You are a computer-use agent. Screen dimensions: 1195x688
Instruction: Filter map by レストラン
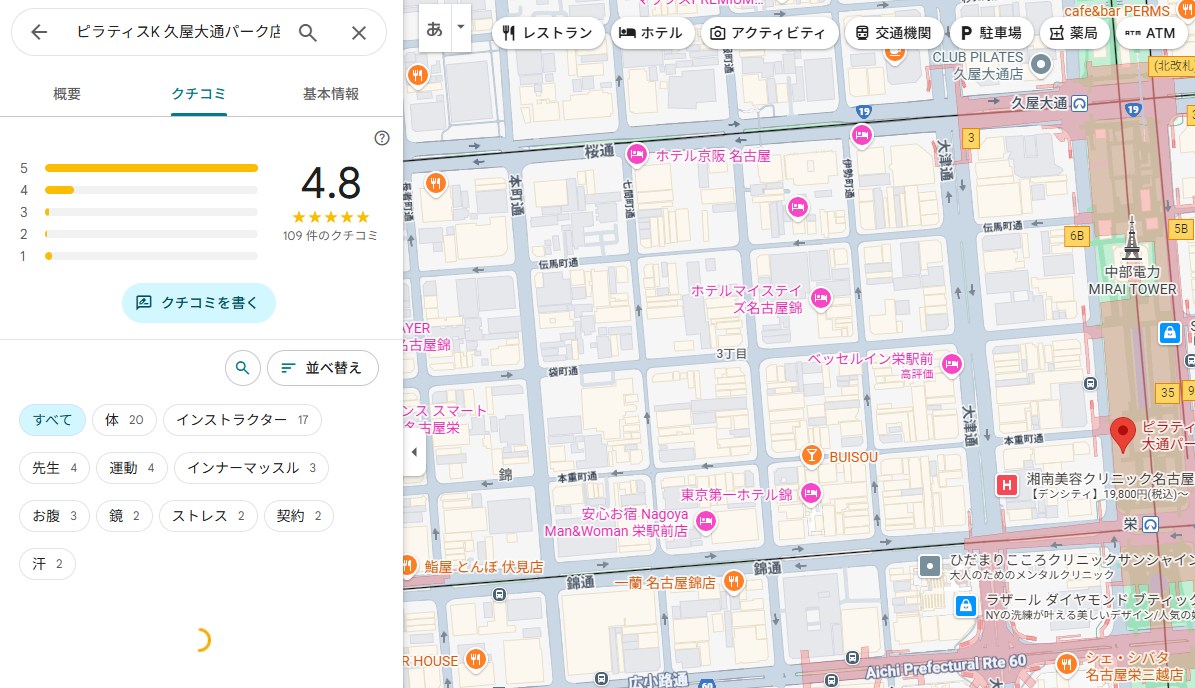click(548, 33)
